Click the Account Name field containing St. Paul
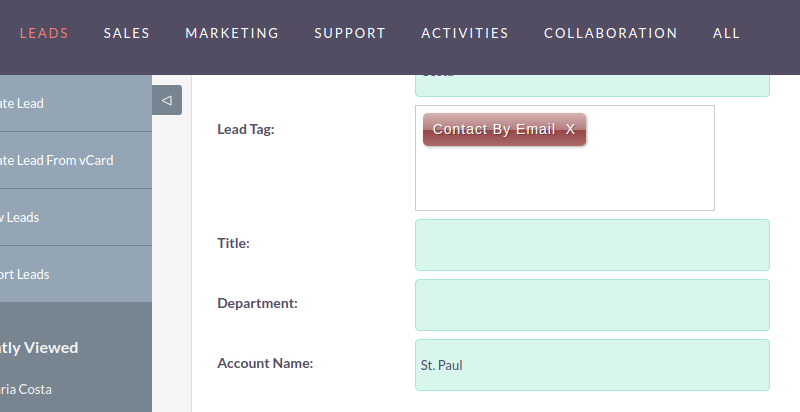This screenshot has width=800, height=412. [592, 365]
